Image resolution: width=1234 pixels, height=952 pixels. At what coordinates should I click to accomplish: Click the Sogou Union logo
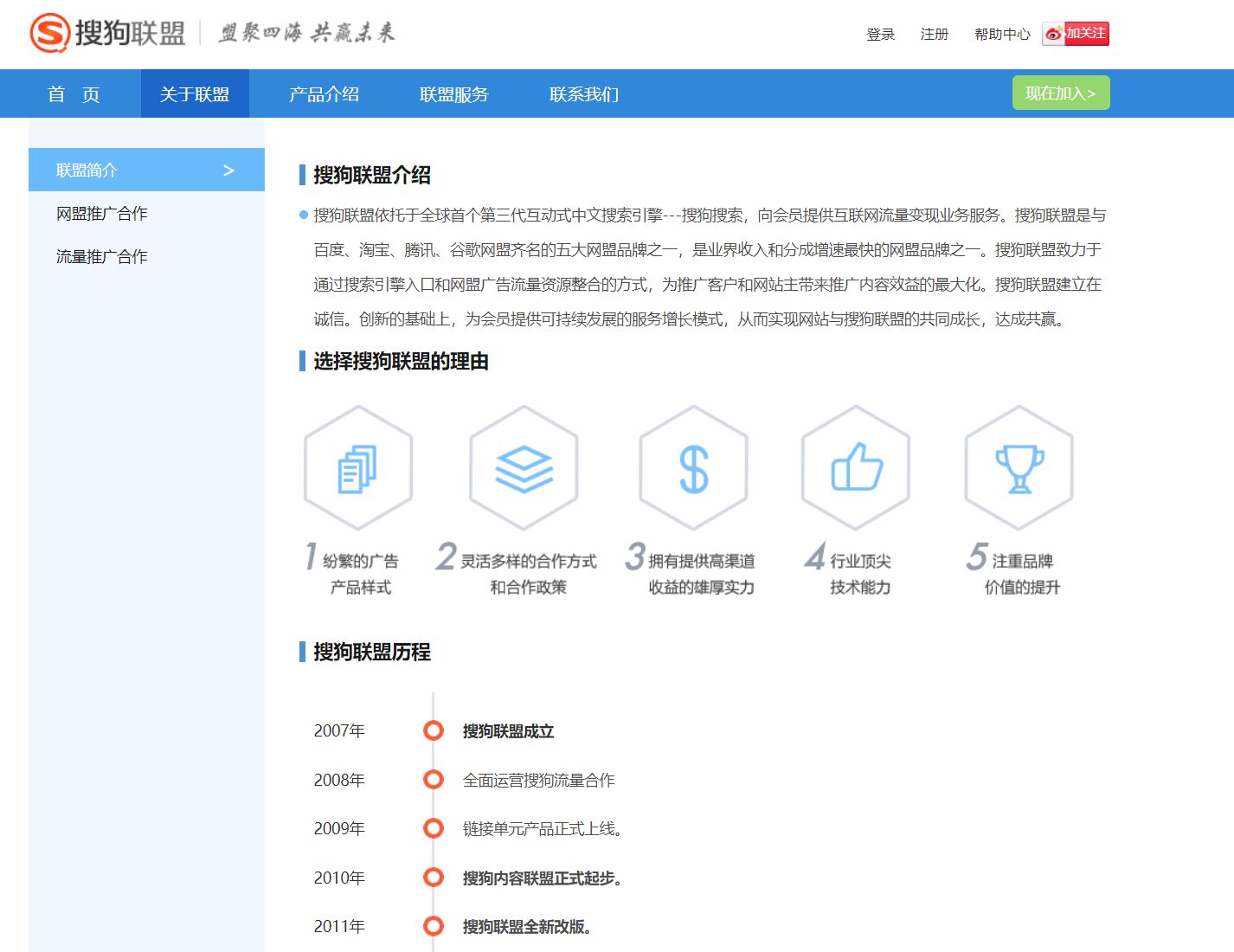pyautogui.click(x=108, y=33)
